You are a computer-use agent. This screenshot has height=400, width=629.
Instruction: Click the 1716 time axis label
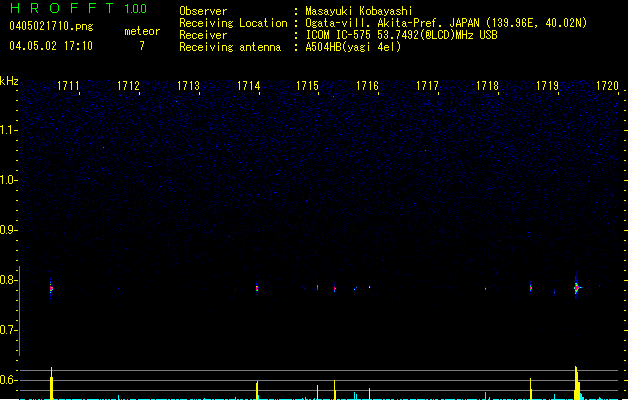click(x=367, y=86)
